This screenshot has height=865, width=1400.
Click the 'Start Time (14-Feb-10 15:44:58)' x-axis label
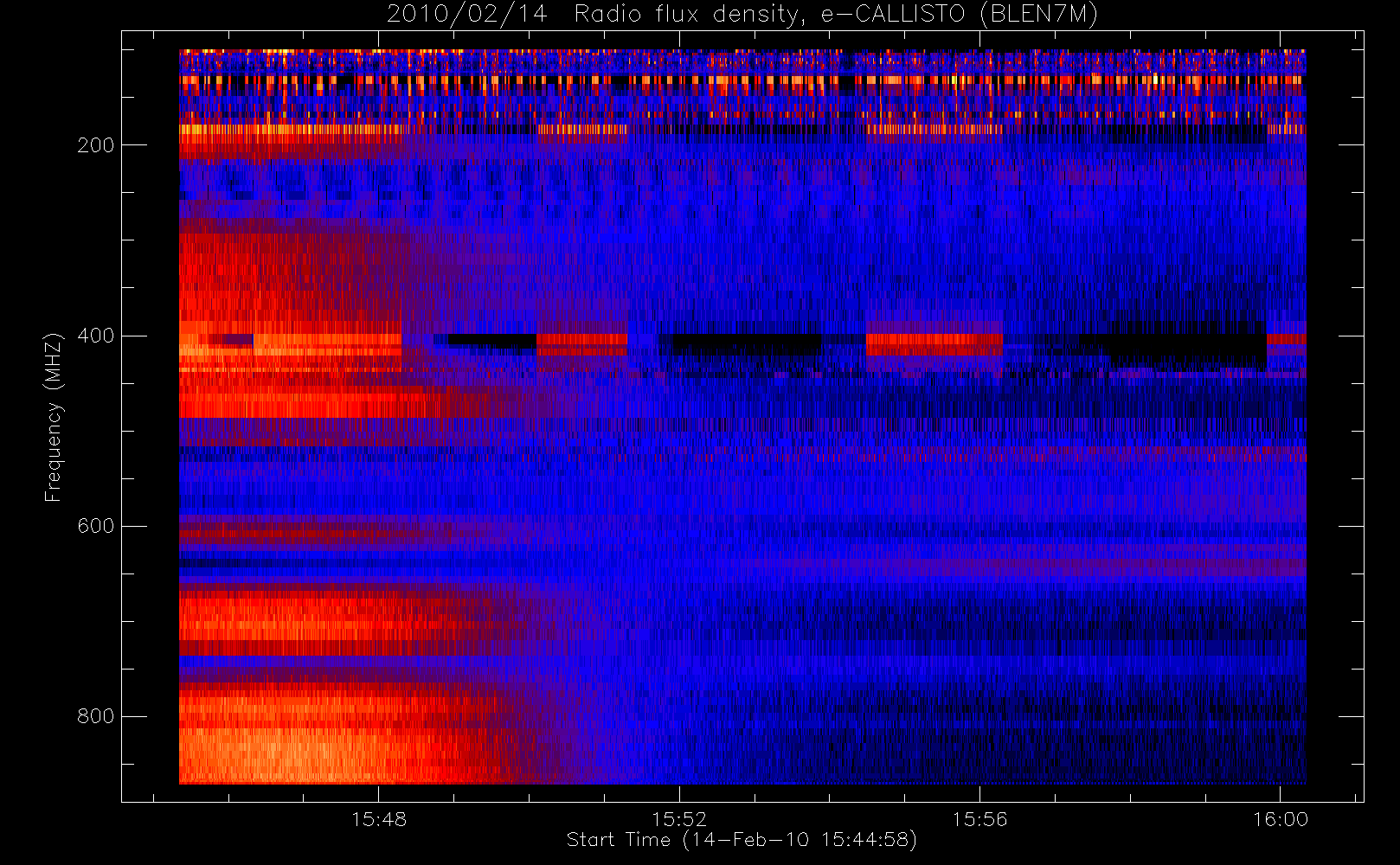742,840
